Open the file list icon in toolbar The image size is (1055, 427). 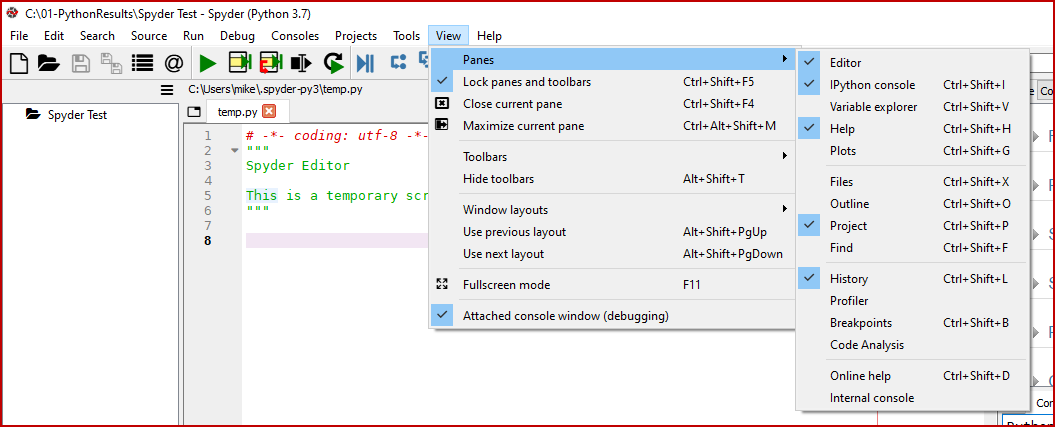click(x=143, y=63)
